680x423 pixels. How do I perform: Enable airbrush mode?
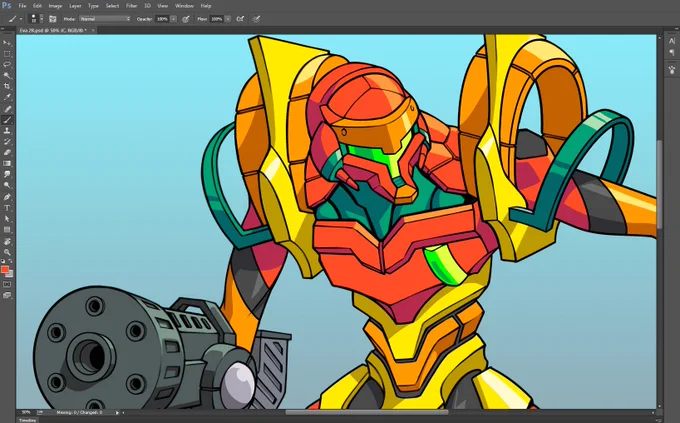(x=240, y=19)
